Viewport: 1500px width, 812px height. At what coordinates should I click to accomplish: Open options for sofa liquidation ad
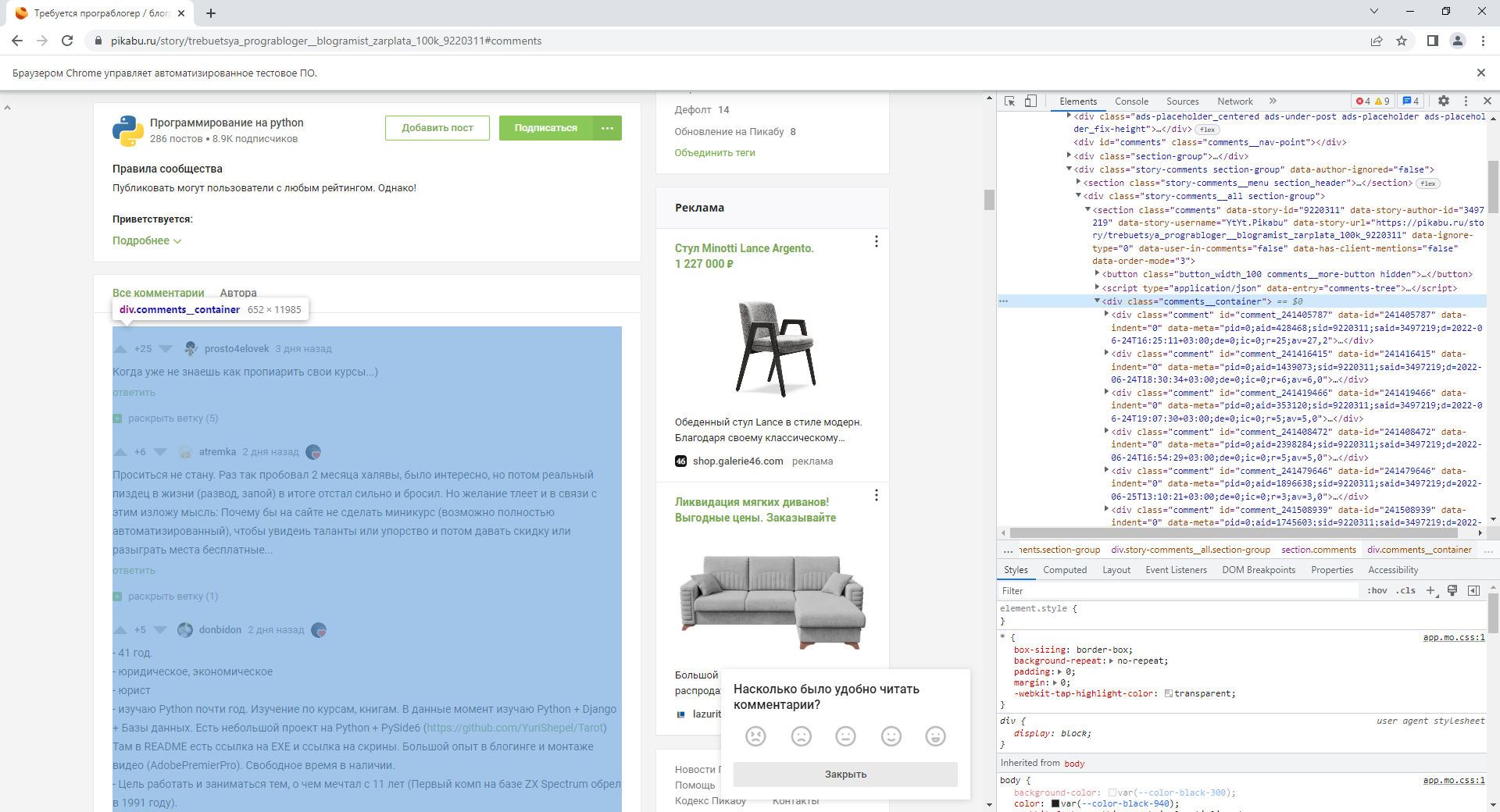877,495
